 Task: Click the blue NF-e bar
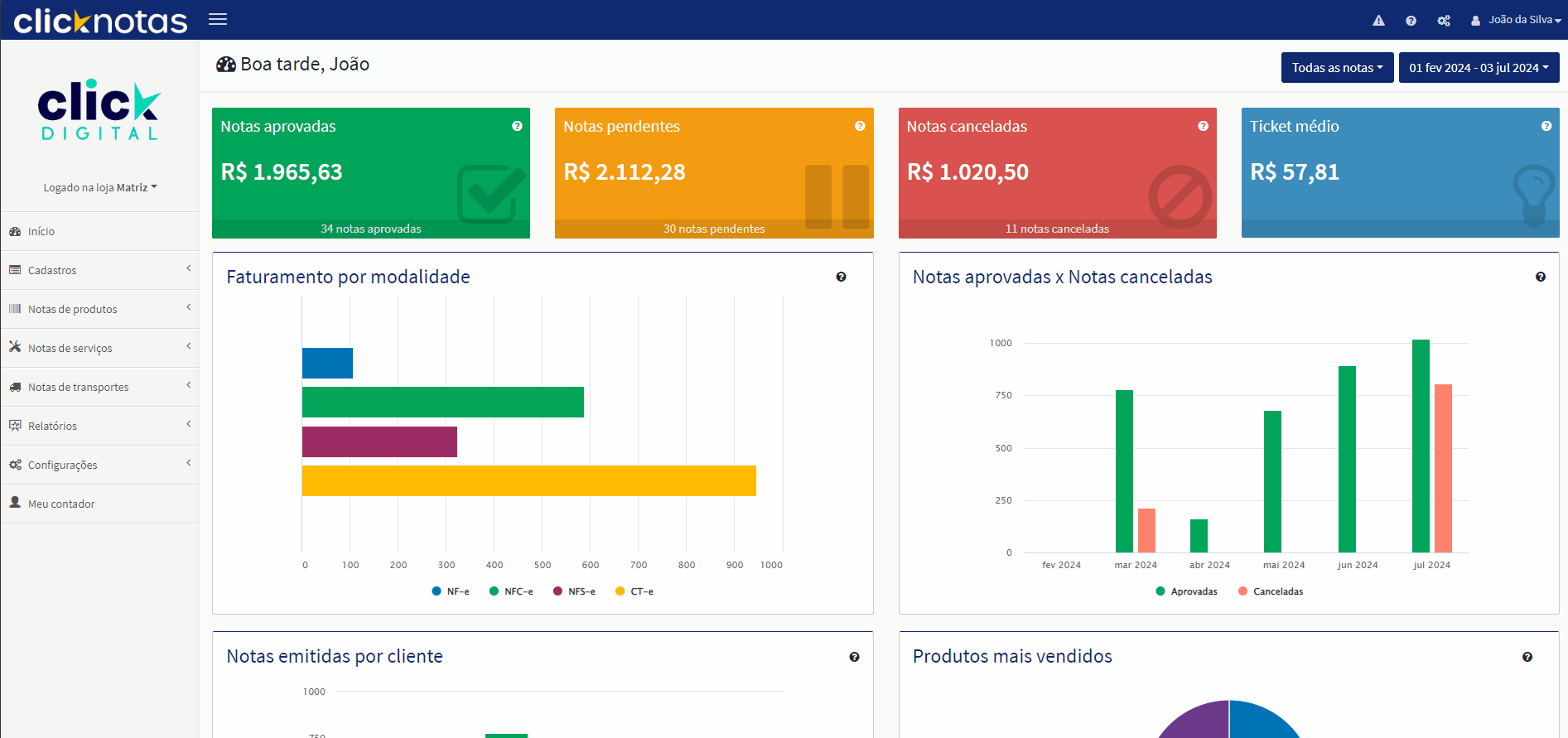[x=327, y=363]
